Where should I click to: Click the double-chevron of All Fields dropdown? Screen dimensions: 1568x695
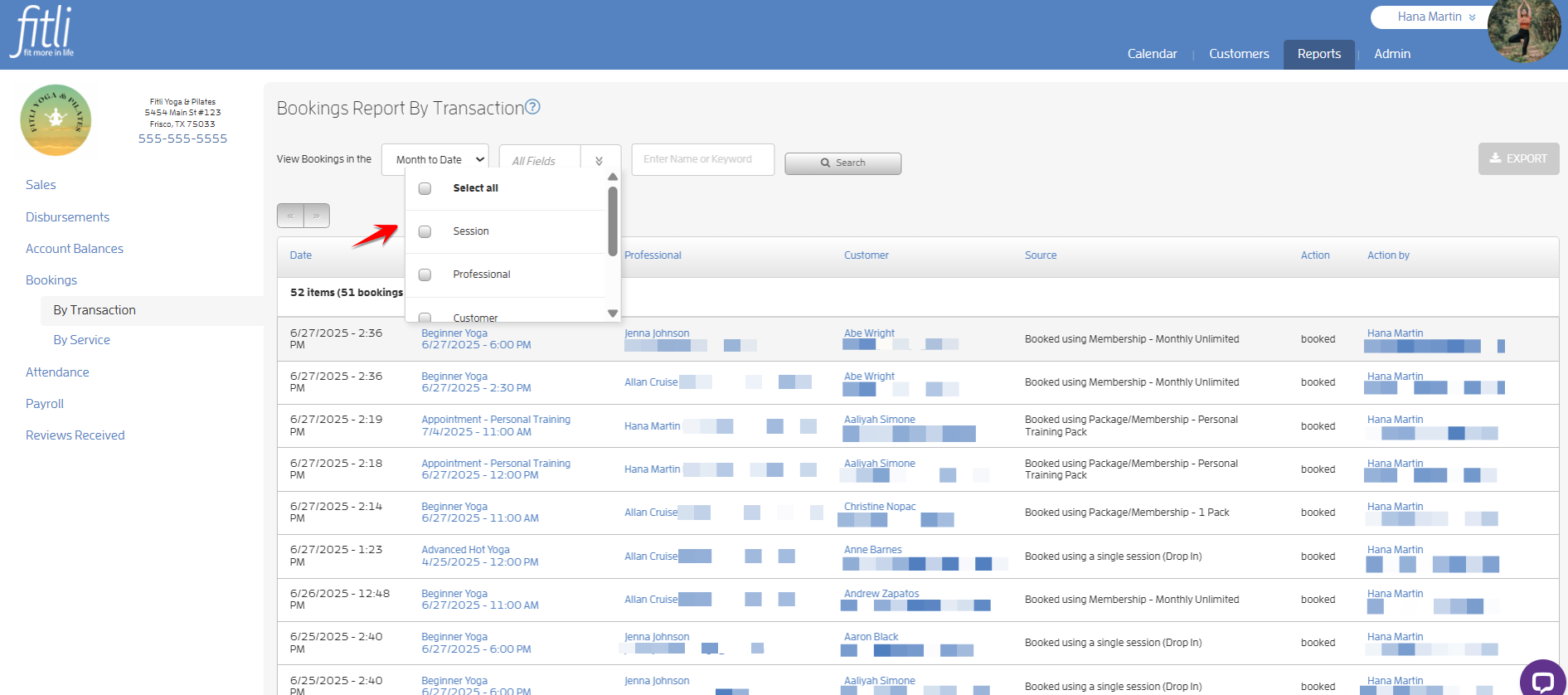pos(599,161)
